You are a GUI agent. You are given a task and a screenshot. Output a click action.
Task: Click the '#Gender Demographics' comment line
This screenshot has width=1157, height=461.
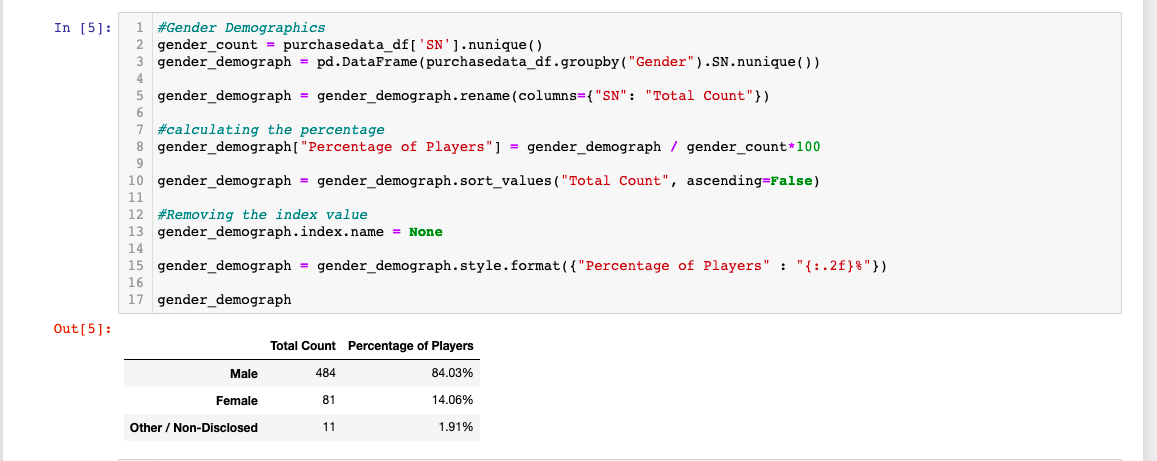click(x=241, y=28)
